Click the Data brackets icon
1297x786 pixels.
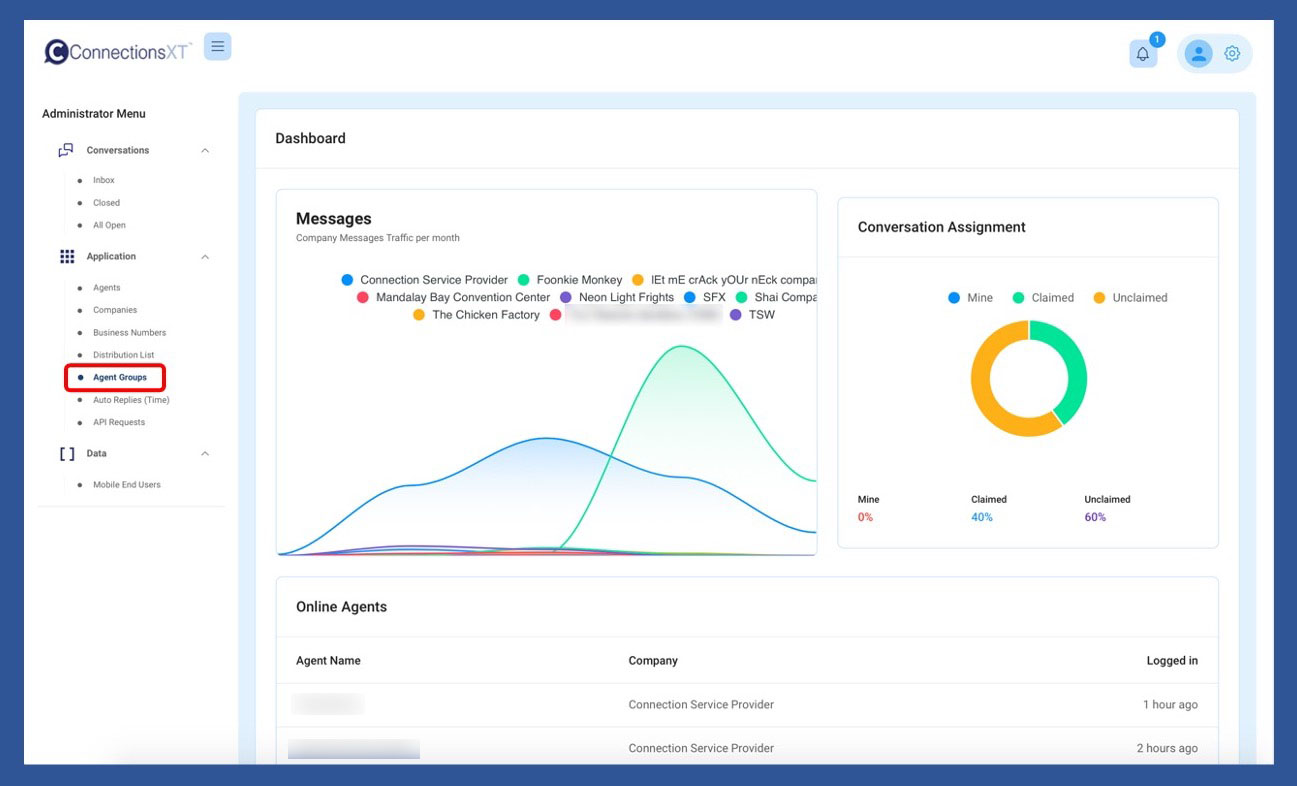tap(67, 454)
